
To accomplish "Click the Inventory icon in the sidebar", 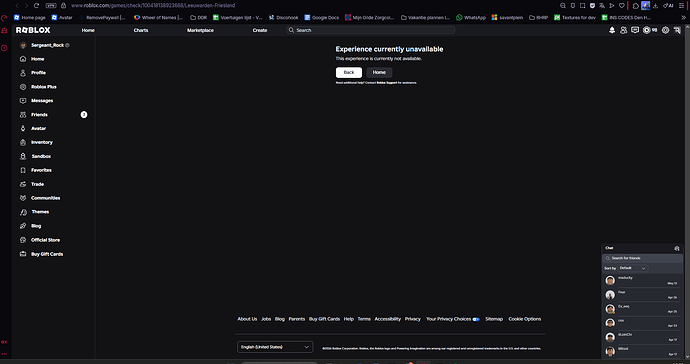I will tap(23, 142).
